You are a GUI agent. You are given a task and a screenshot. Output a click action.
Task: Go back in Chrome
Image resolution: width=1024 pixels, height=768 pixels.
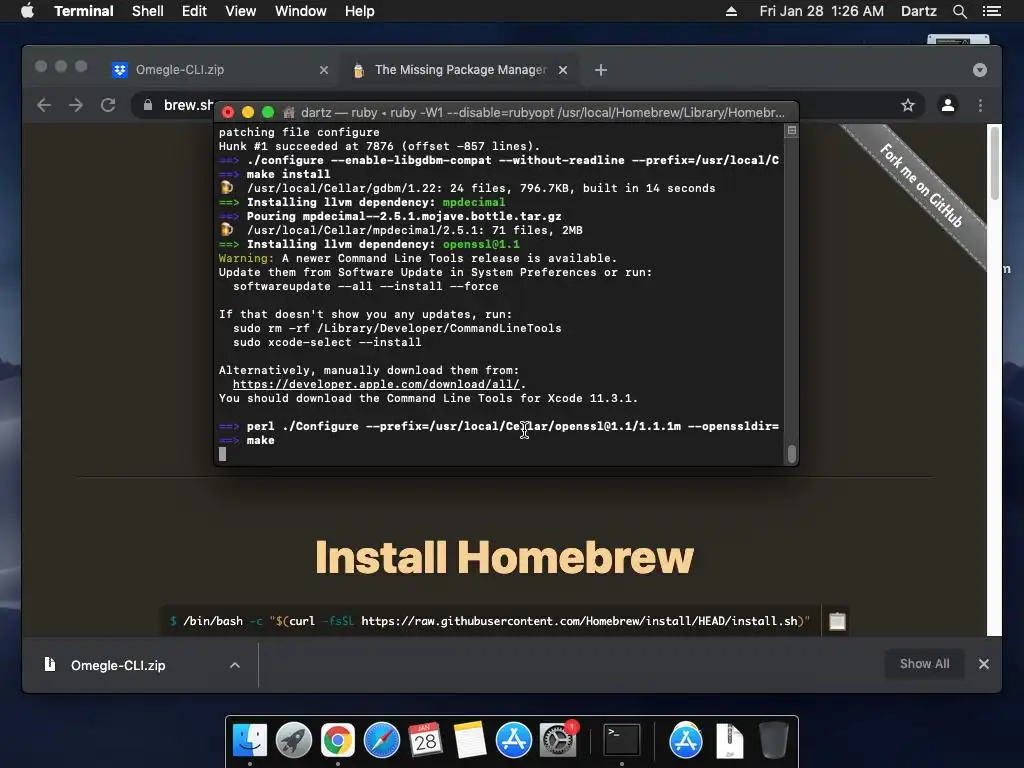44,105
